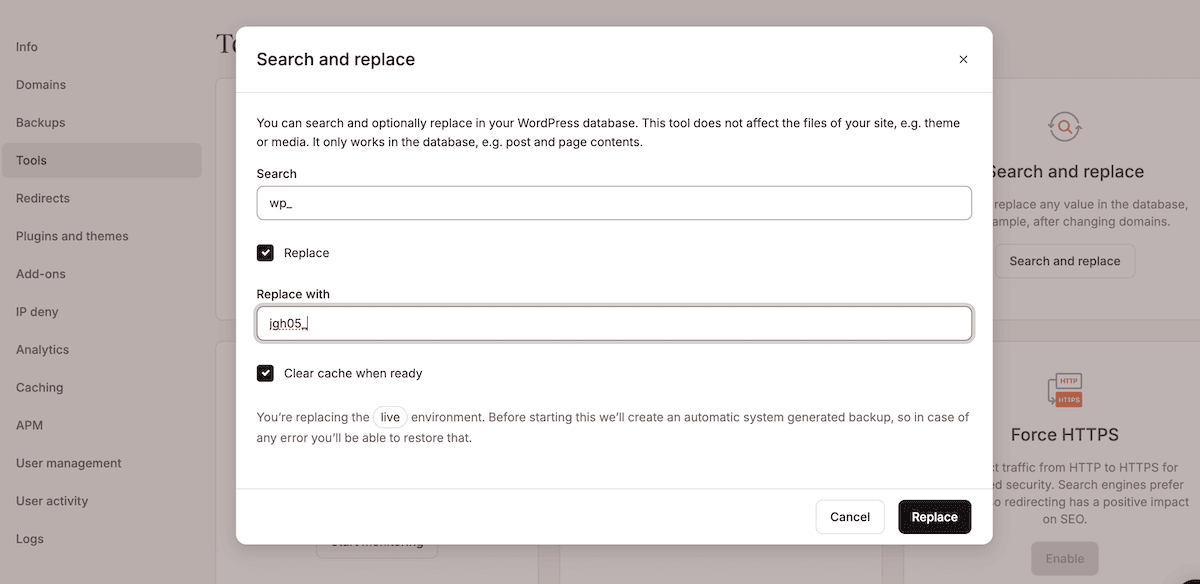Click the Search and replace magnifier icon
This screenshot has width=1200, height=584.
[1065, 127]
